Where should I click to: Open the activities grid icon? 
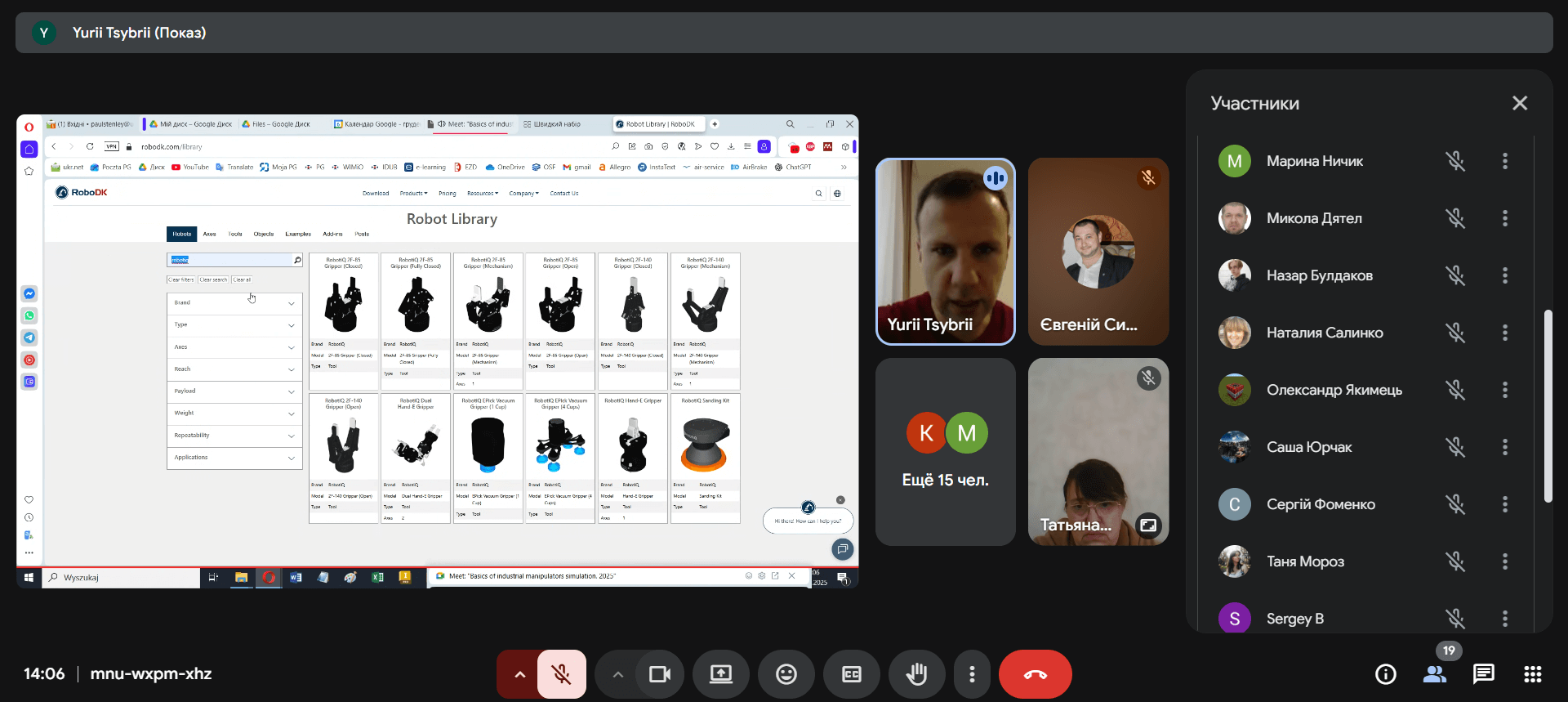click(1532, 674)
